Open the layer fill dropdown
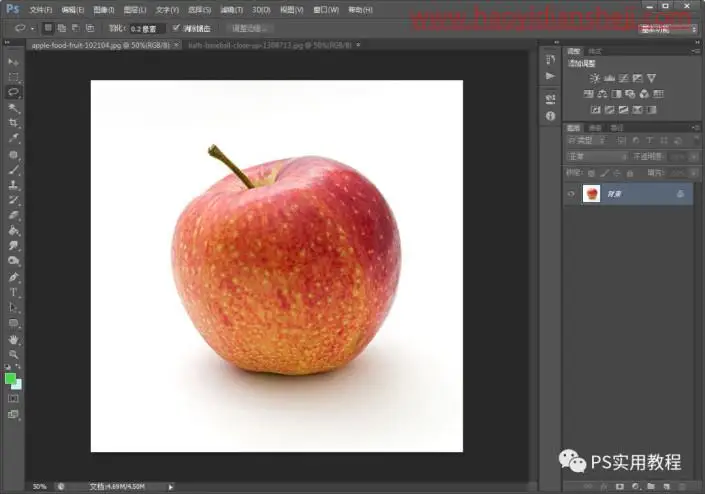Image resolution: width=705 pixels, height=494 pixels. pos(694,173)
